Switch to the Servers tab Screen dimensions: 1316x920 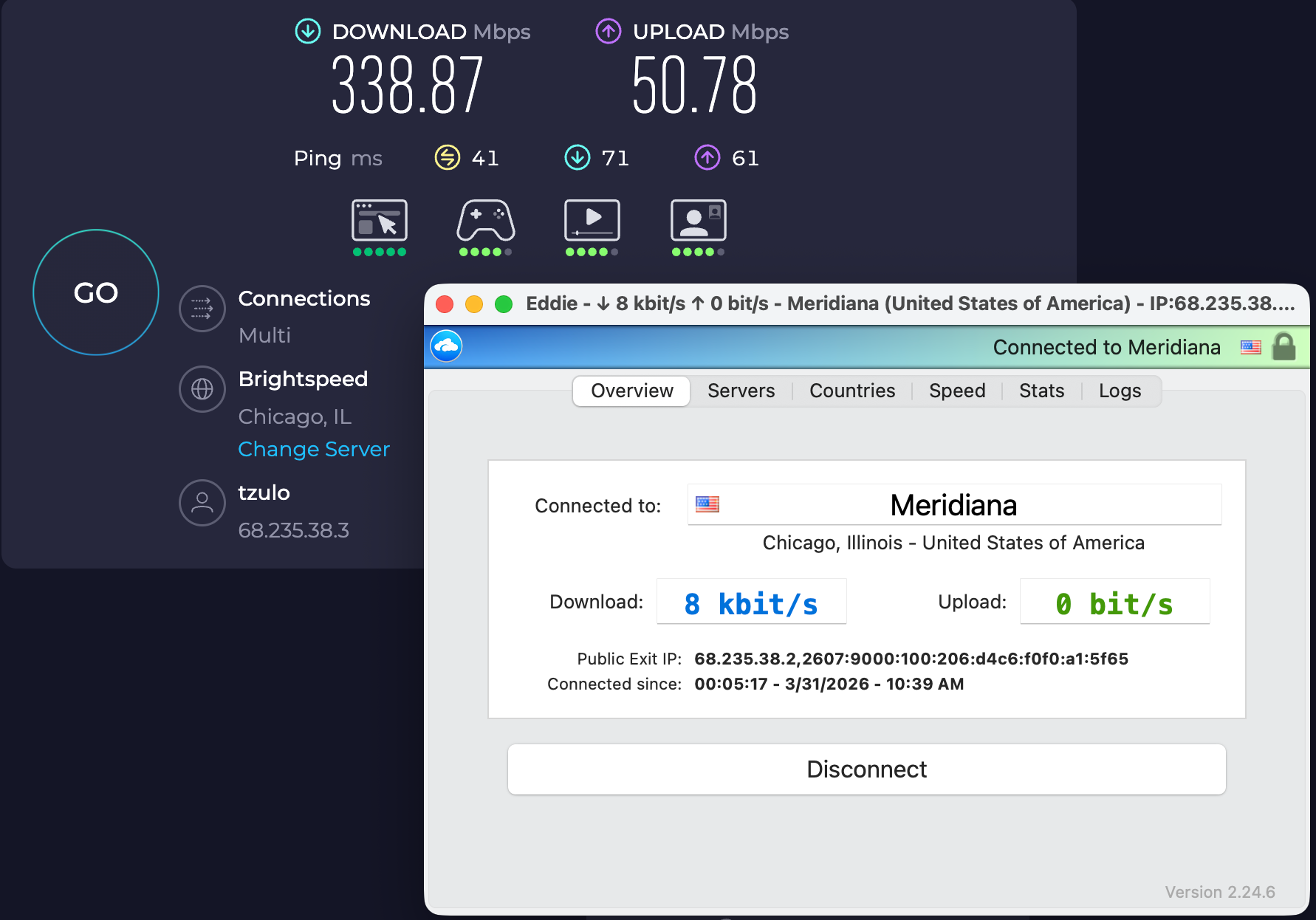point(740,391)
